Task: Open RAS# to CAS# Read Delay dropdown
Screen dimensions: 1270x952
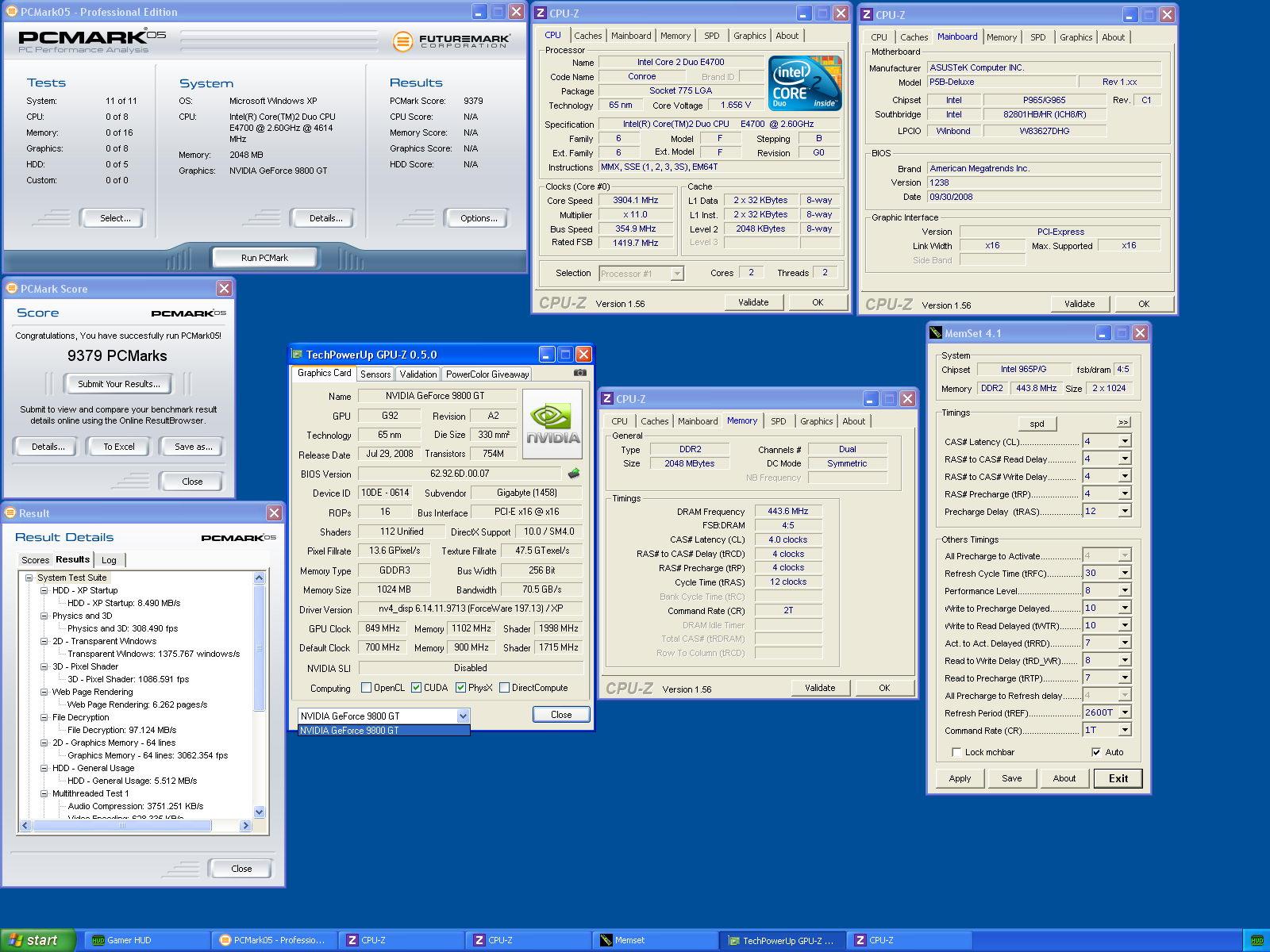Action: coord(1125,459)
